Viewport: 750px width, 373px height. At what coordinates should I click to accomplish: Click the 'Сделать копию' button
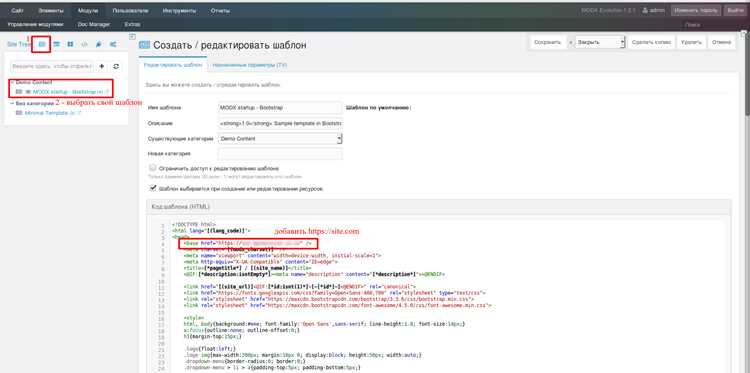(x=651, y=42)
